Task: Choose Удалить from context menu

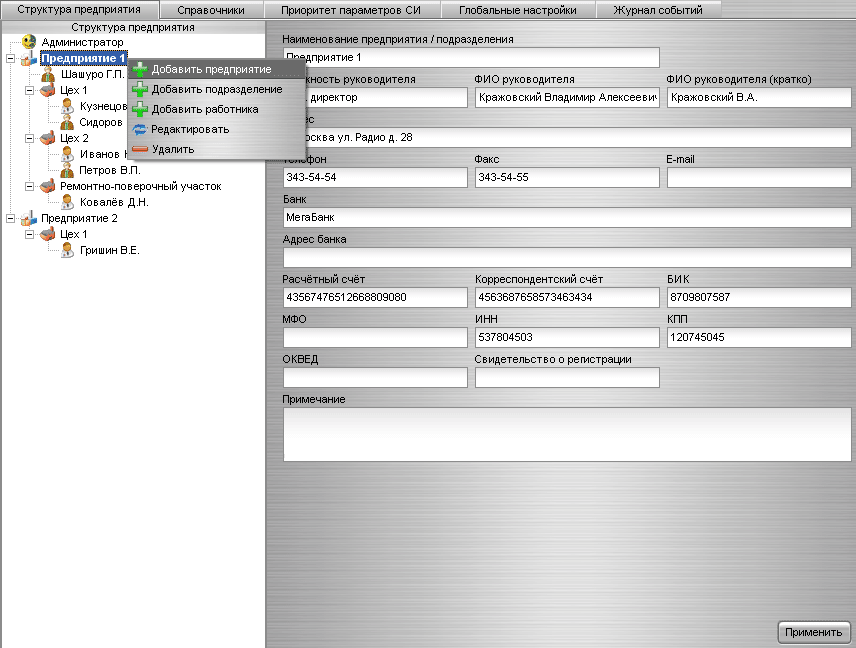Action: 217,149
